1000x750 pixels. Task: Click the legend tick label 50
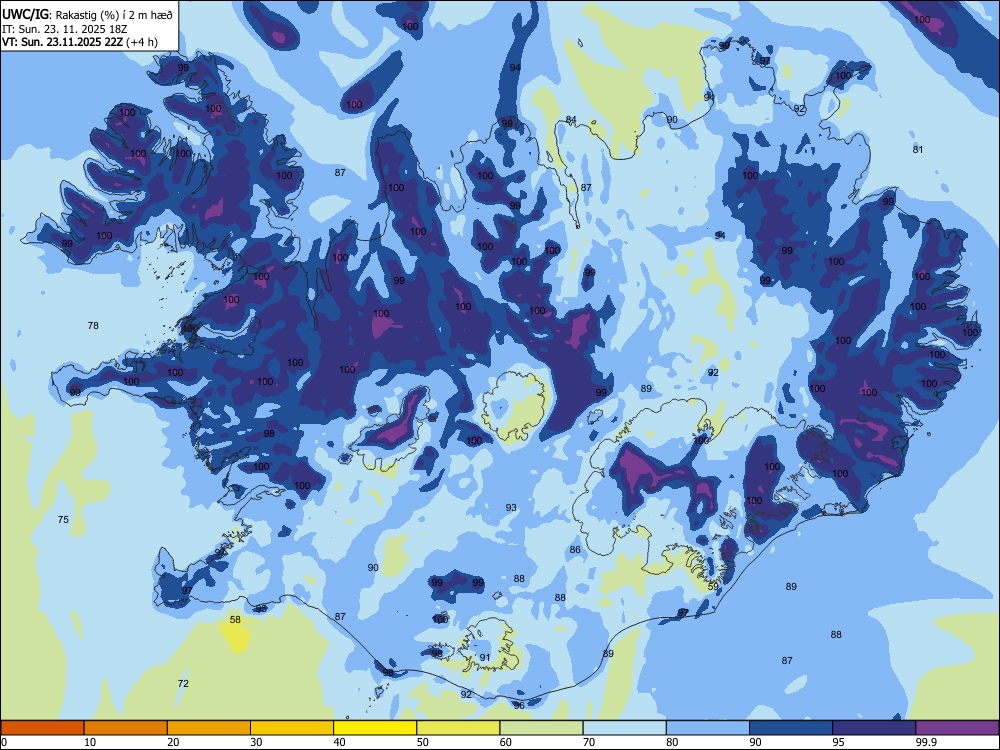pyautogui.click(x=423, y=742)
